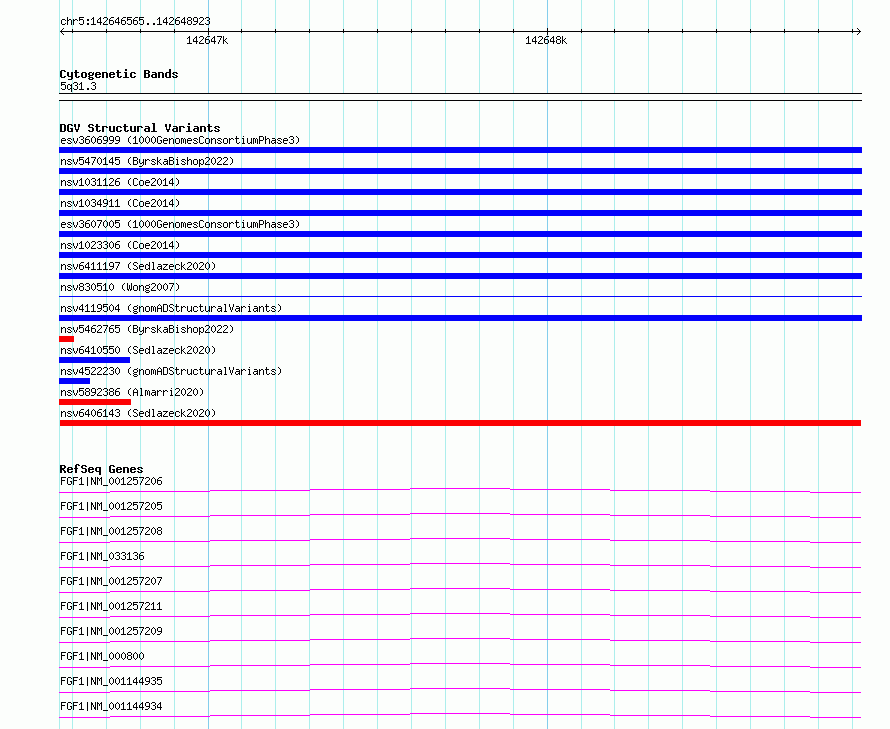Open variant nsv1031126 (Coe2014) label
Image resolution: width=890 pixels, height=729 pixels.
pyautogui.click(x=120, y=182)
